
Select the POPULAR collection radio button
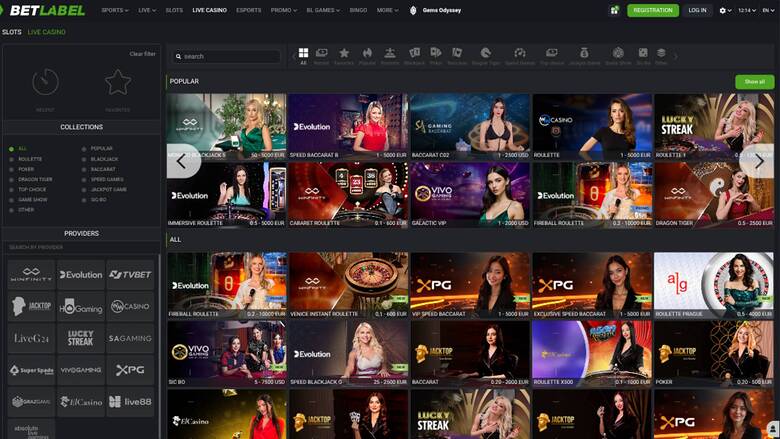click(x=84, y=149)
